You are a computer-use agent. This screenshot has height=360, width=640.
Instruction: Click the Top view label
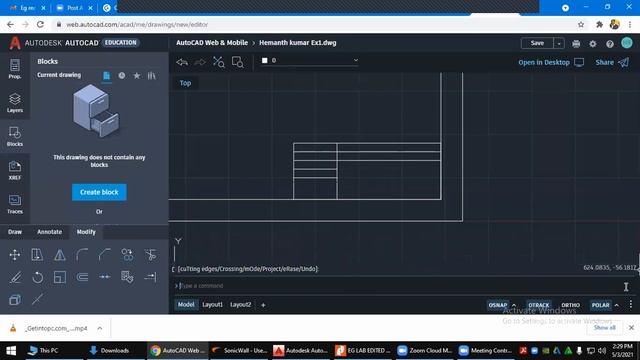185,83
